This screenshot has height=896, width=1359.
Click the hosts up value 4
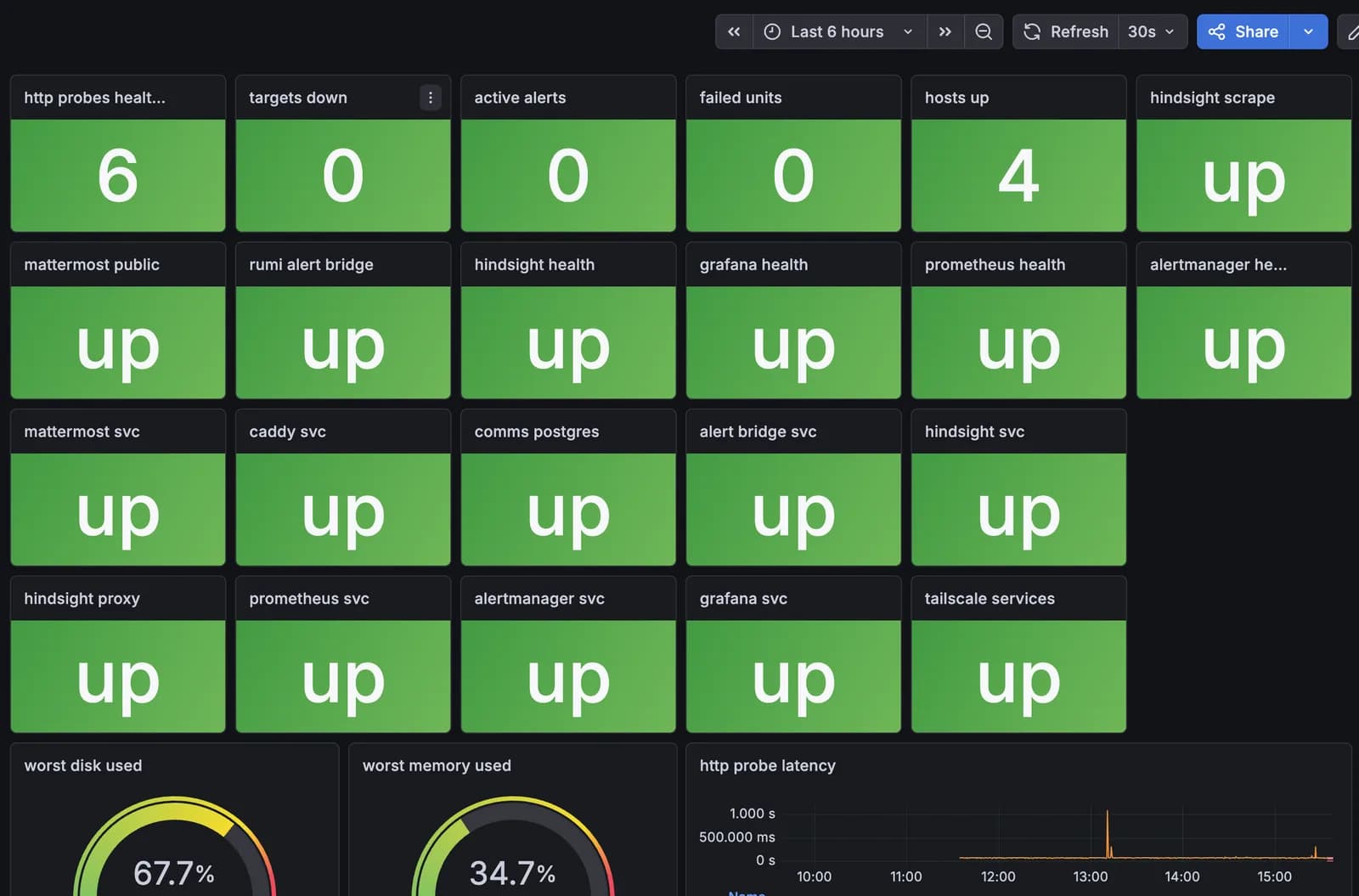pos(1018,176)
